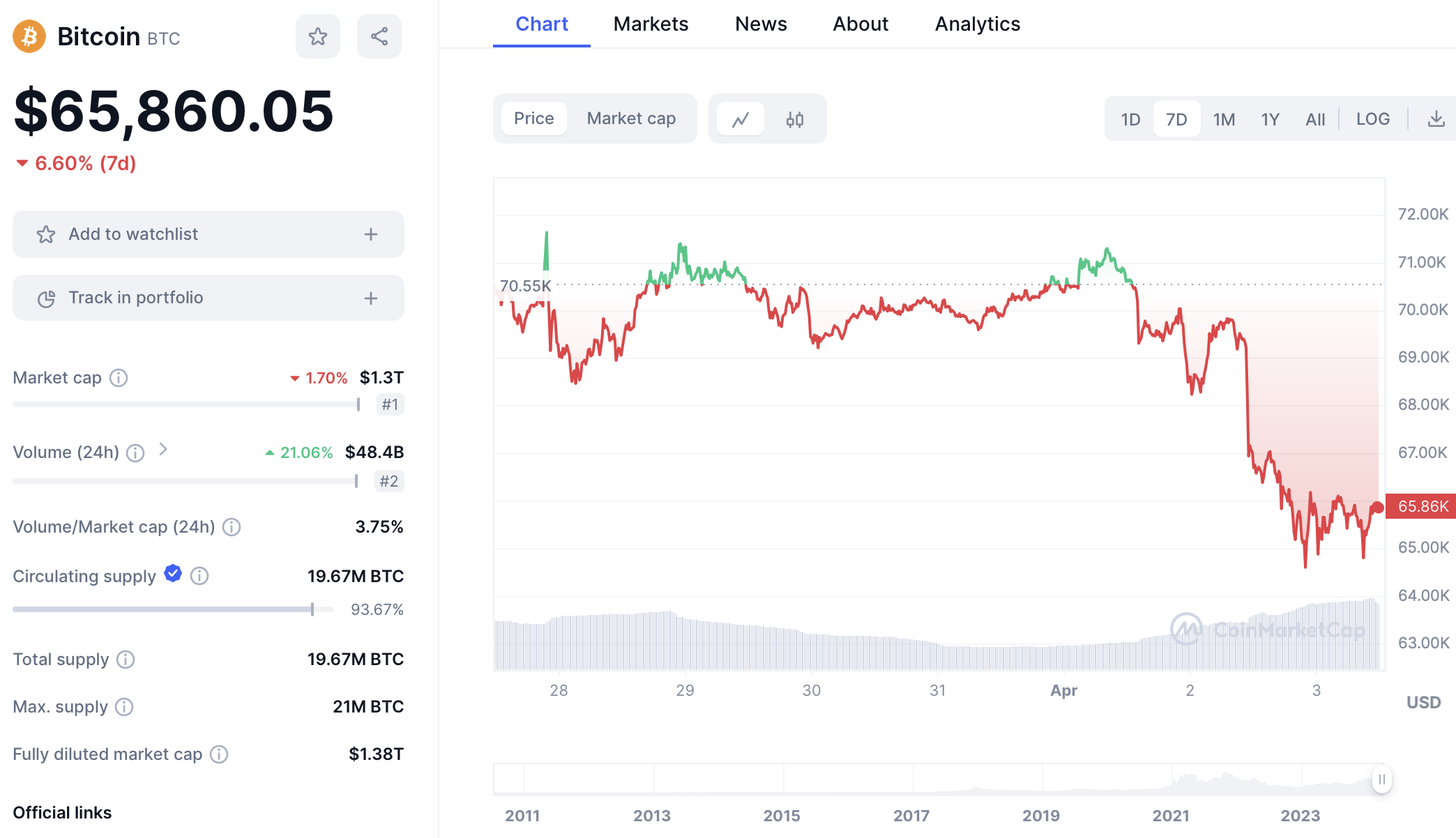Expand Add to watchlist plus
1456x838 pixels.
click(x=371, y=234)
